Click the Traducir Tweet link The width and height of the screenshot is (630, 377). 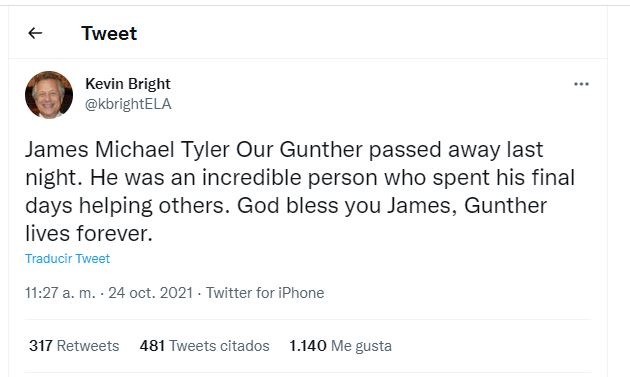[x=68, y=258]
